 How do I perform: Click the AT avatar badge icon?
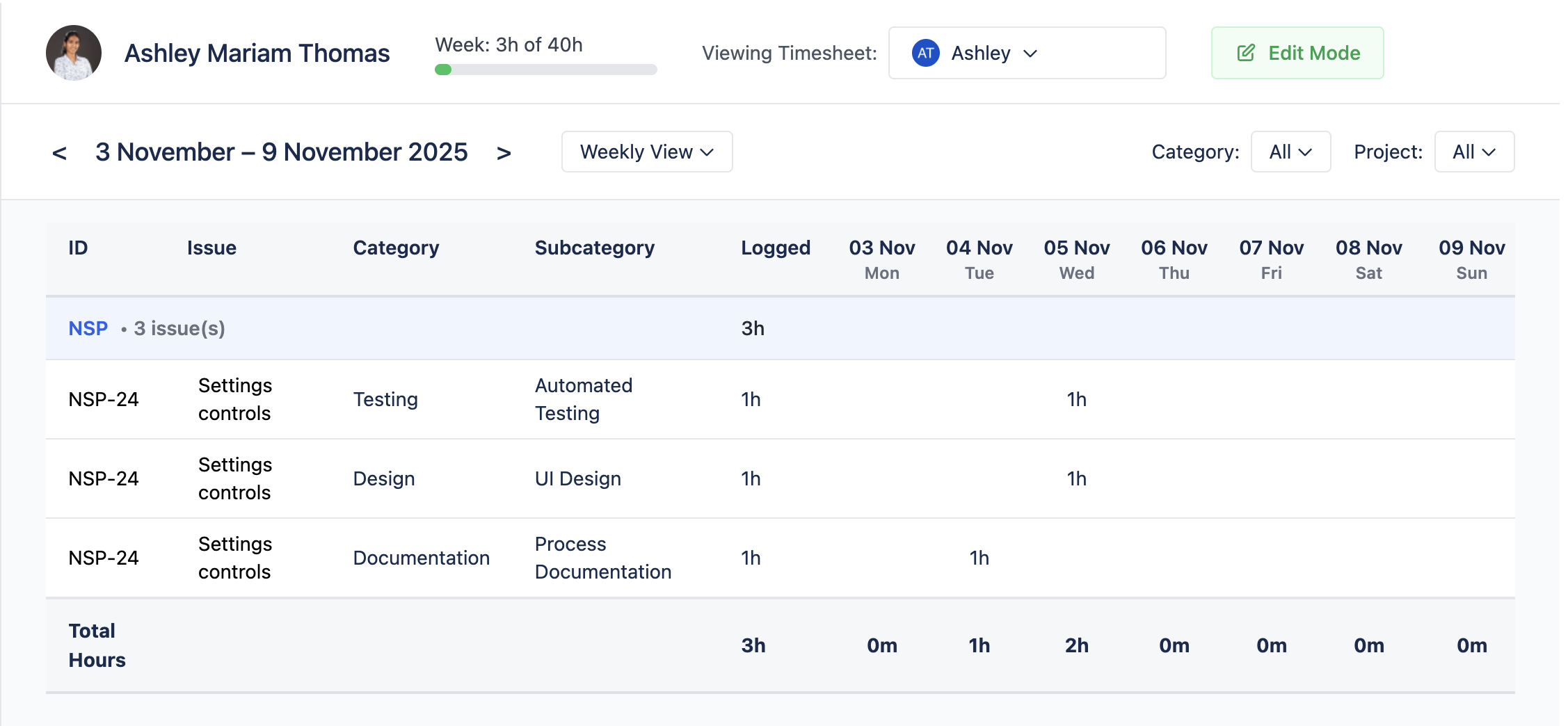pos(925,53)
